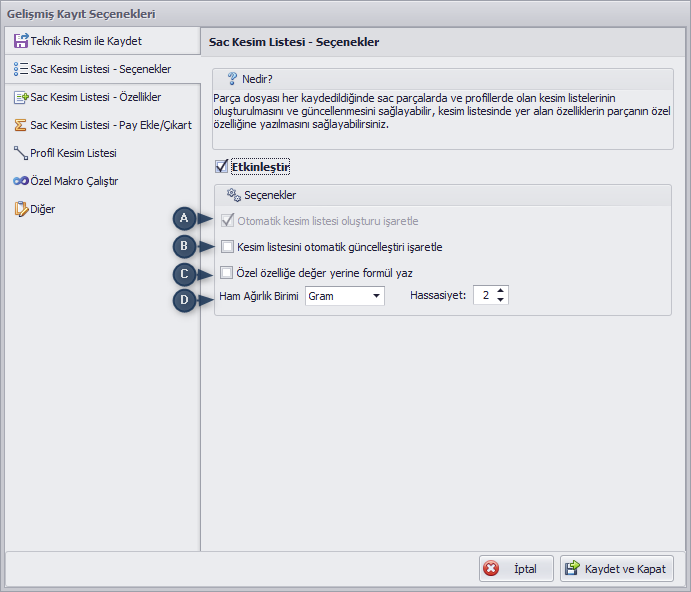Click the red X icon on İptal
691x592 pixels.
coord(491,569)
